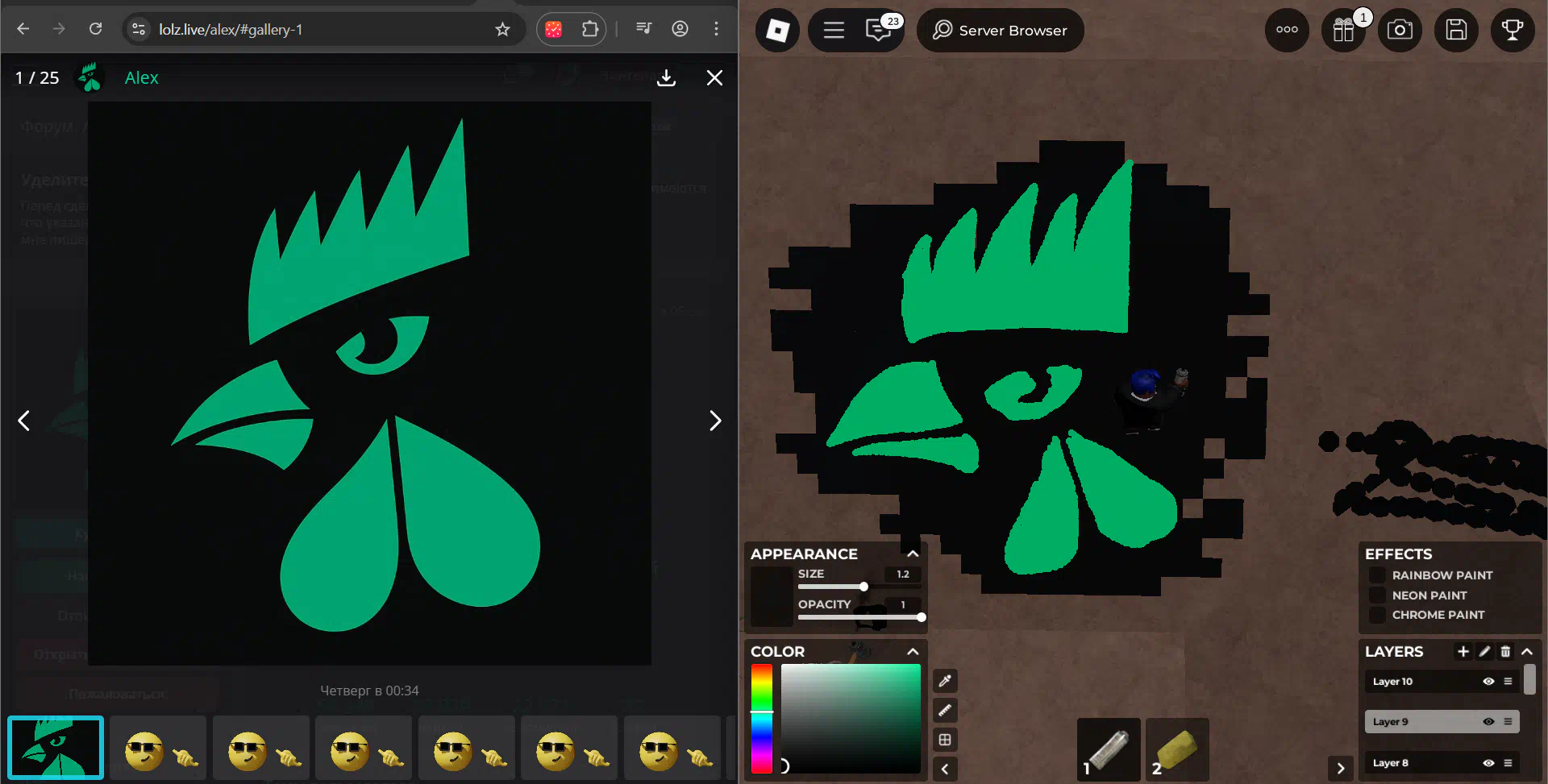Click the lolz.live address bar URL
The height and width of the screenshot is (784, 1548).
[231, 29]
